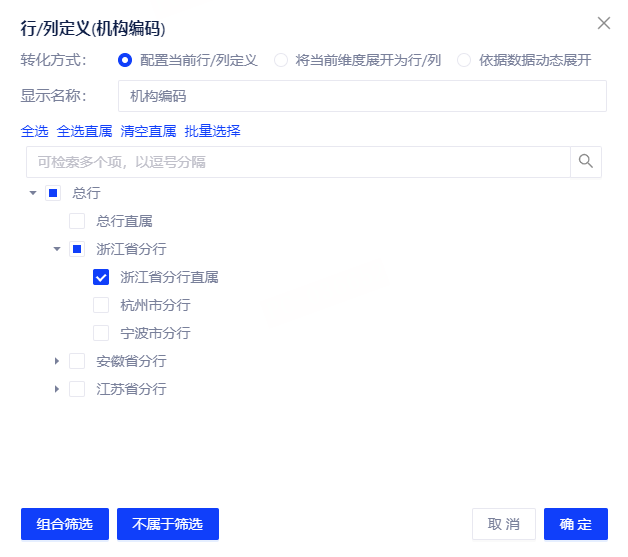This screenshot has height=557, width=628.
Task: Click the search magnifier icon
Action: point(586,162)
